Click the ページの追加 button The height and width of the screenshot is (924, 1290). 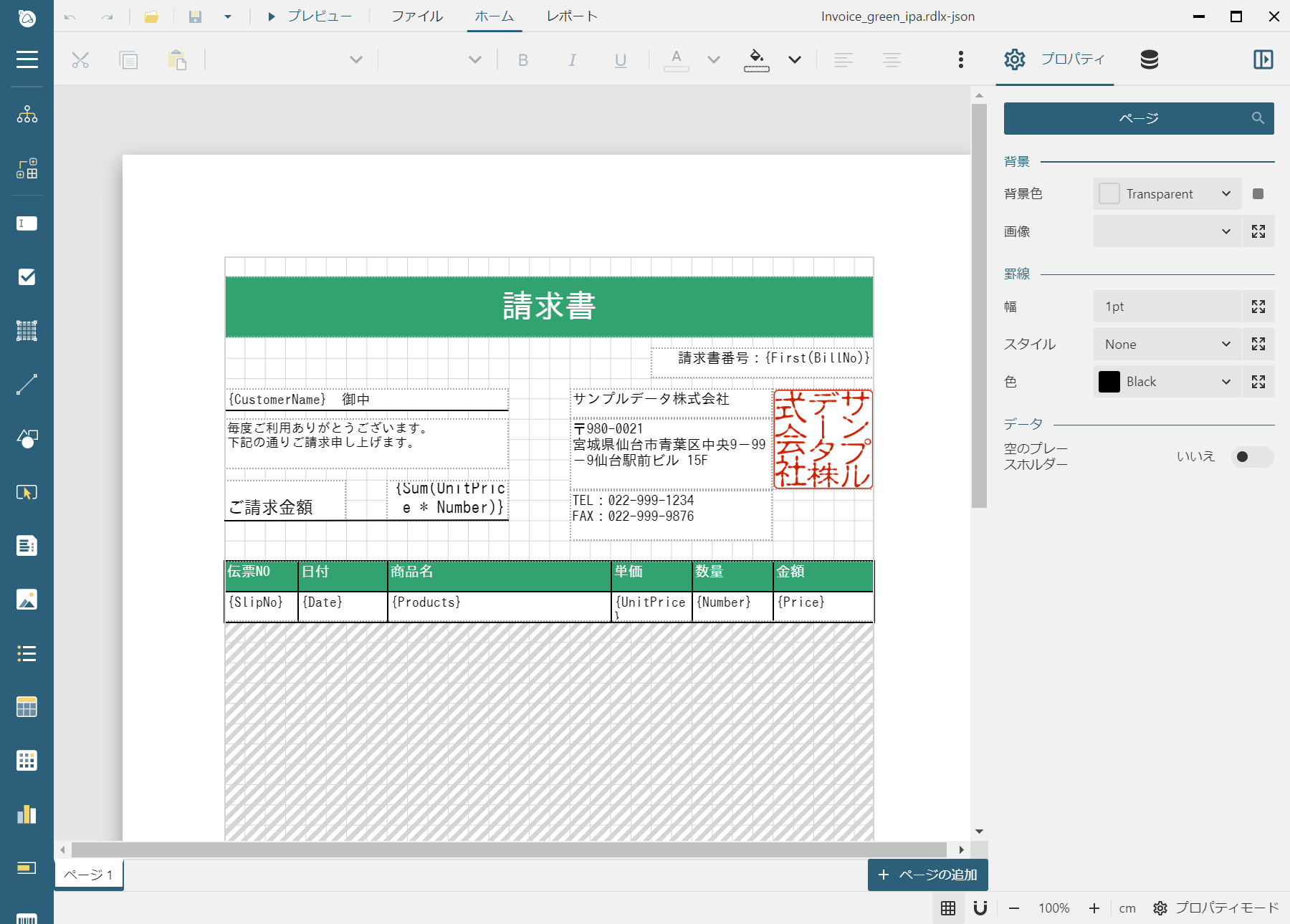[x=928, y=875]
